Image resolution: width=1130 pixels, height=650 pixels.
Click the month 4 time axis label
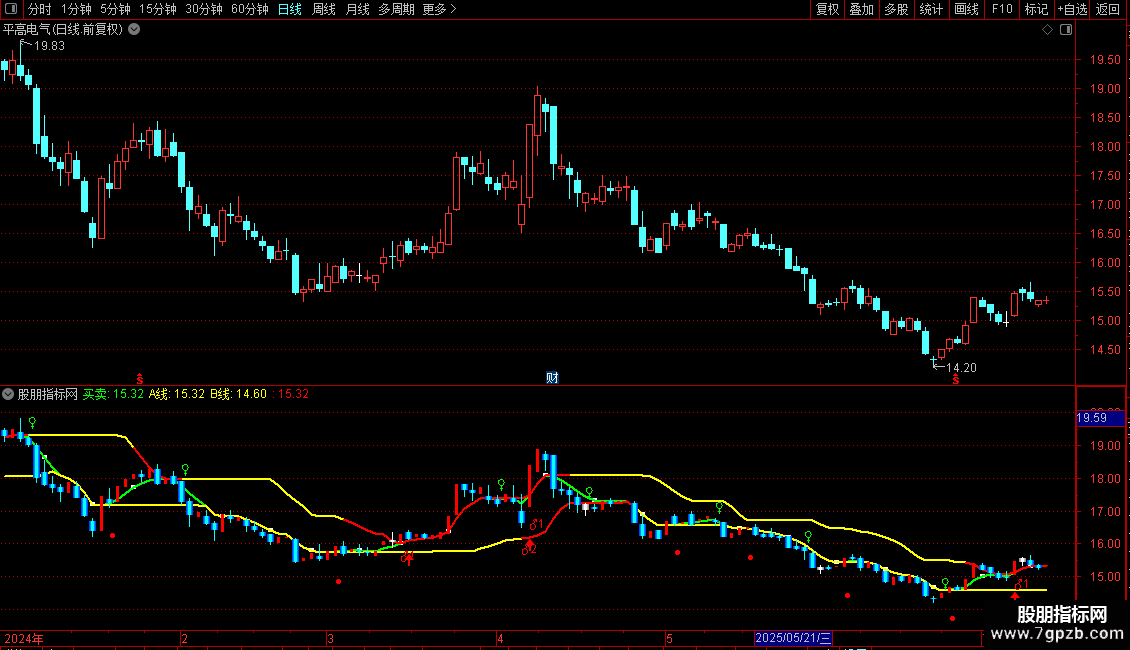(500, 639)
